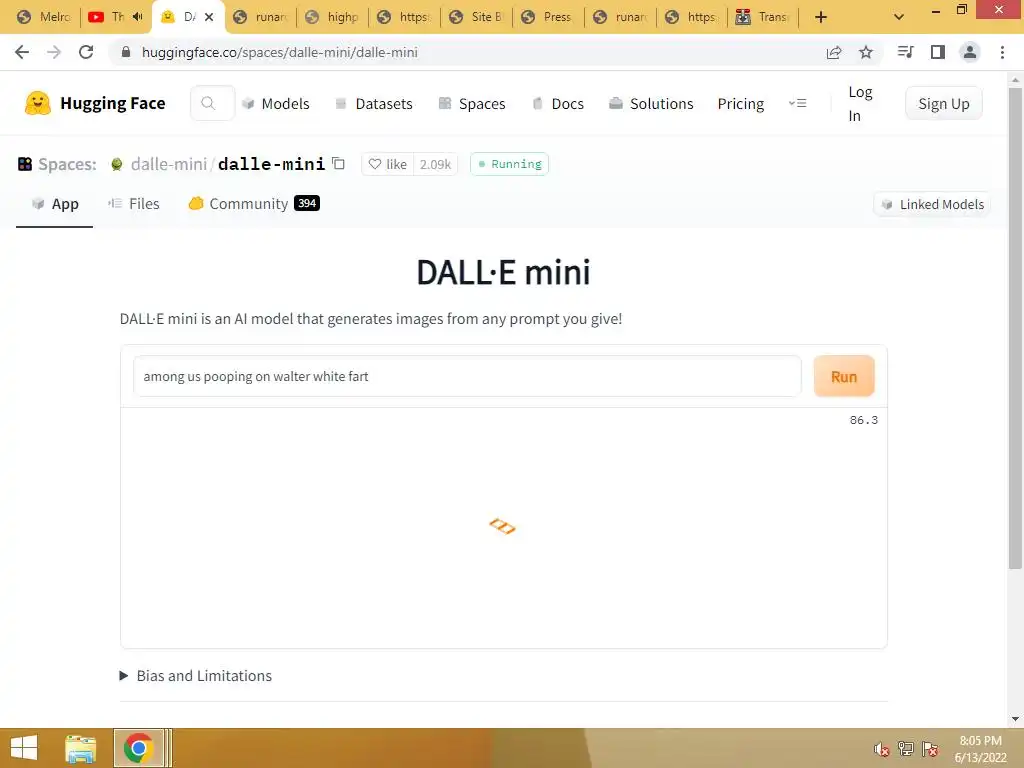This screenshot has height=768, width=1024.
Task: Open the network tray icon
Action: (906, 749)
